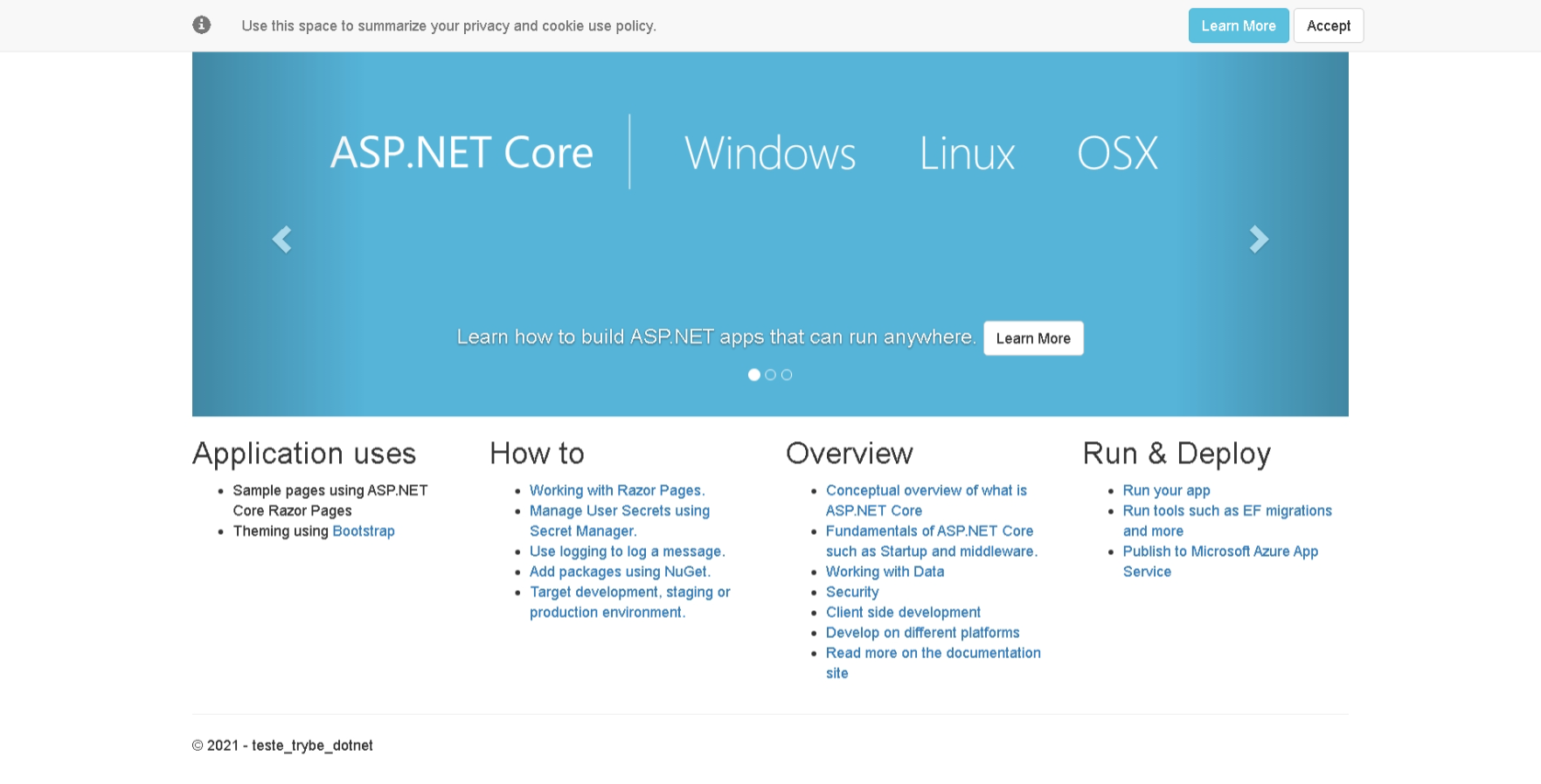Open Read more on documentation site link
This screenshot has width=1541, height=784.
tap(934, 663)
